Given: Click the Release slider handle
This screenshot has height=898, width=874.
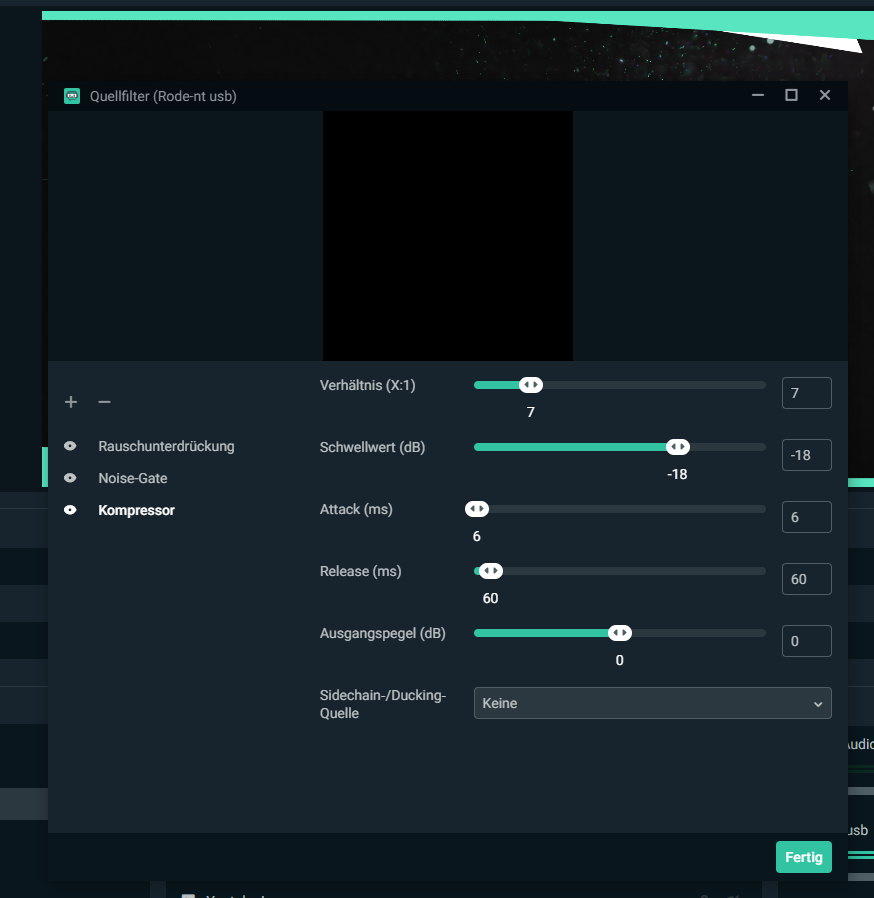Looking at the screenshot, I should tap(490, 571).
